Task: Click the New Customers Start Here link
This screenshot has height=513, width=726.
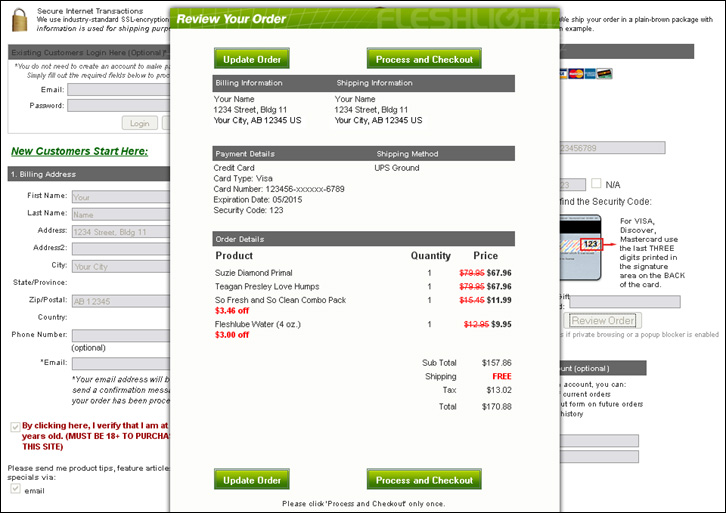Action: click(x=80, y=151)
